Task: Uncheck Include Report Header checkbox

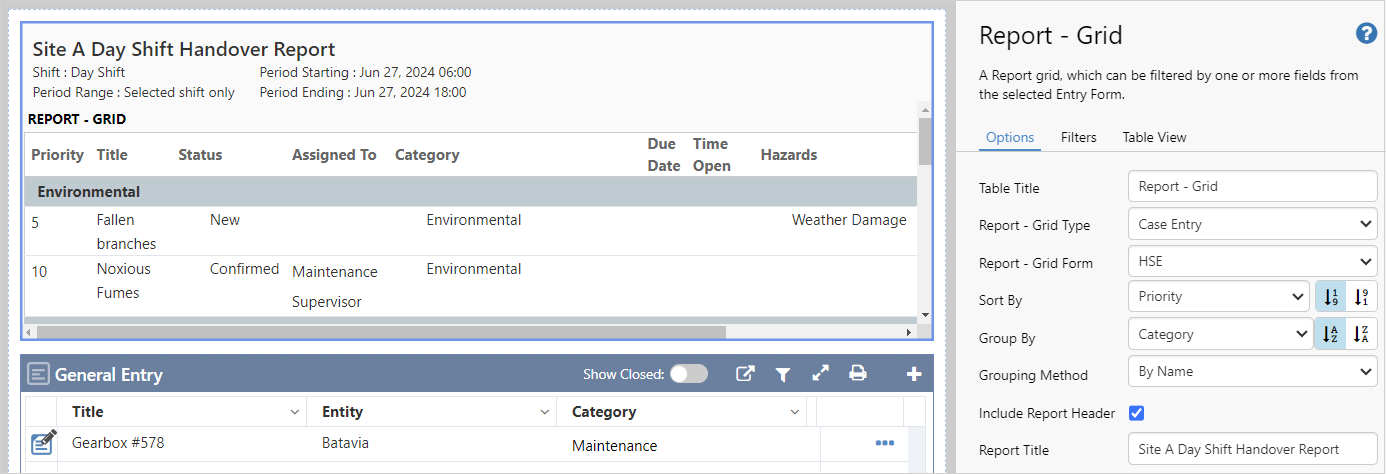Action: (x=1136, y=412)
